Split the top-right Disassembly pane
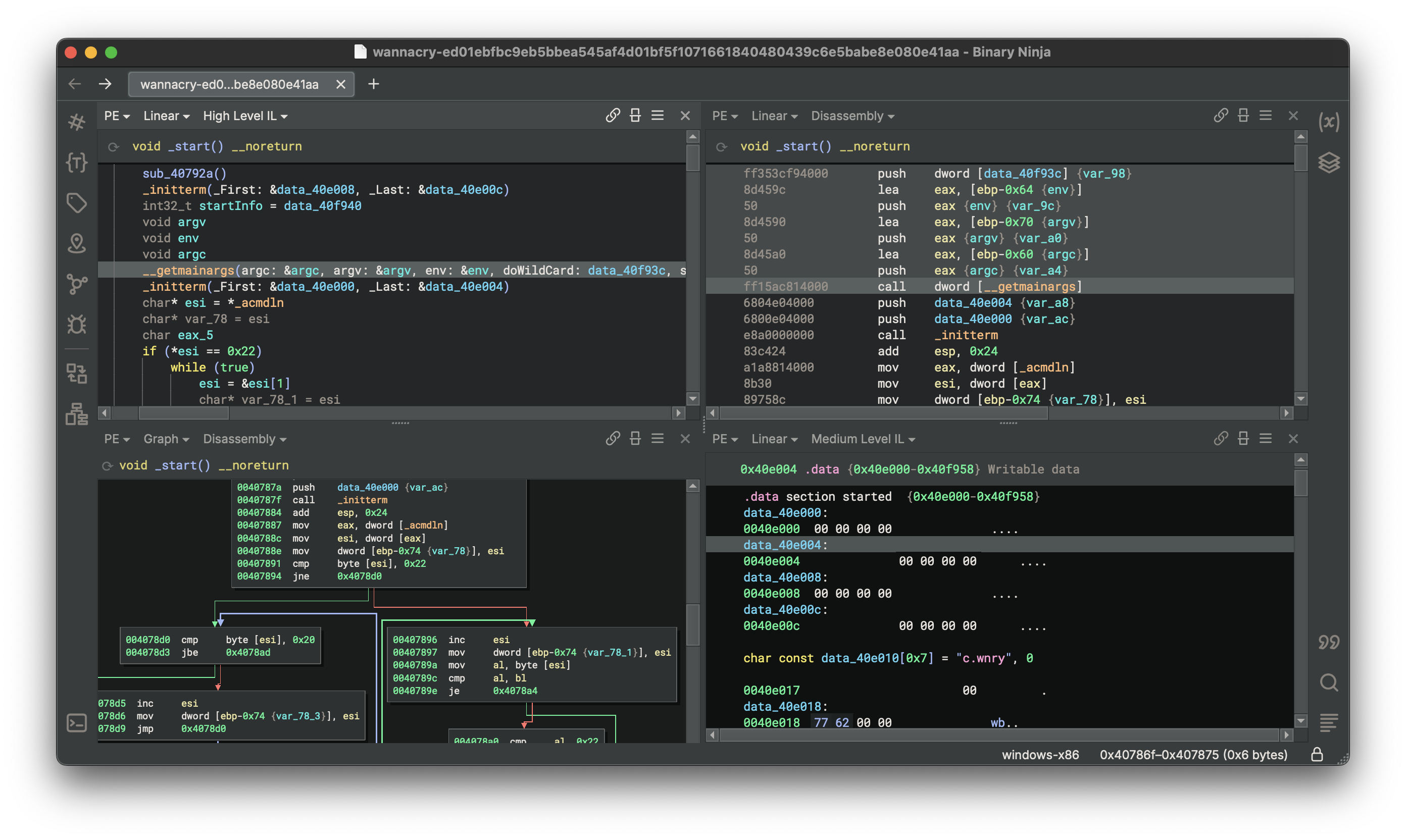Image resolution: width=1406 pixels, height=840 pixels. (x=1243, y=116)
